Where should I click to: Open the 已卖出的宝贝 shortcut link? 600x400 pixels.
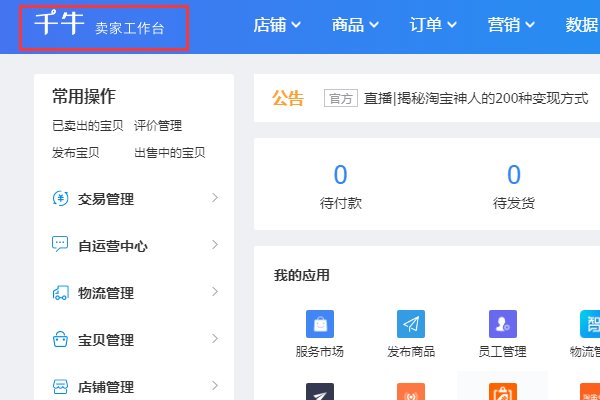pyautogui.click(x=88, y=126)
